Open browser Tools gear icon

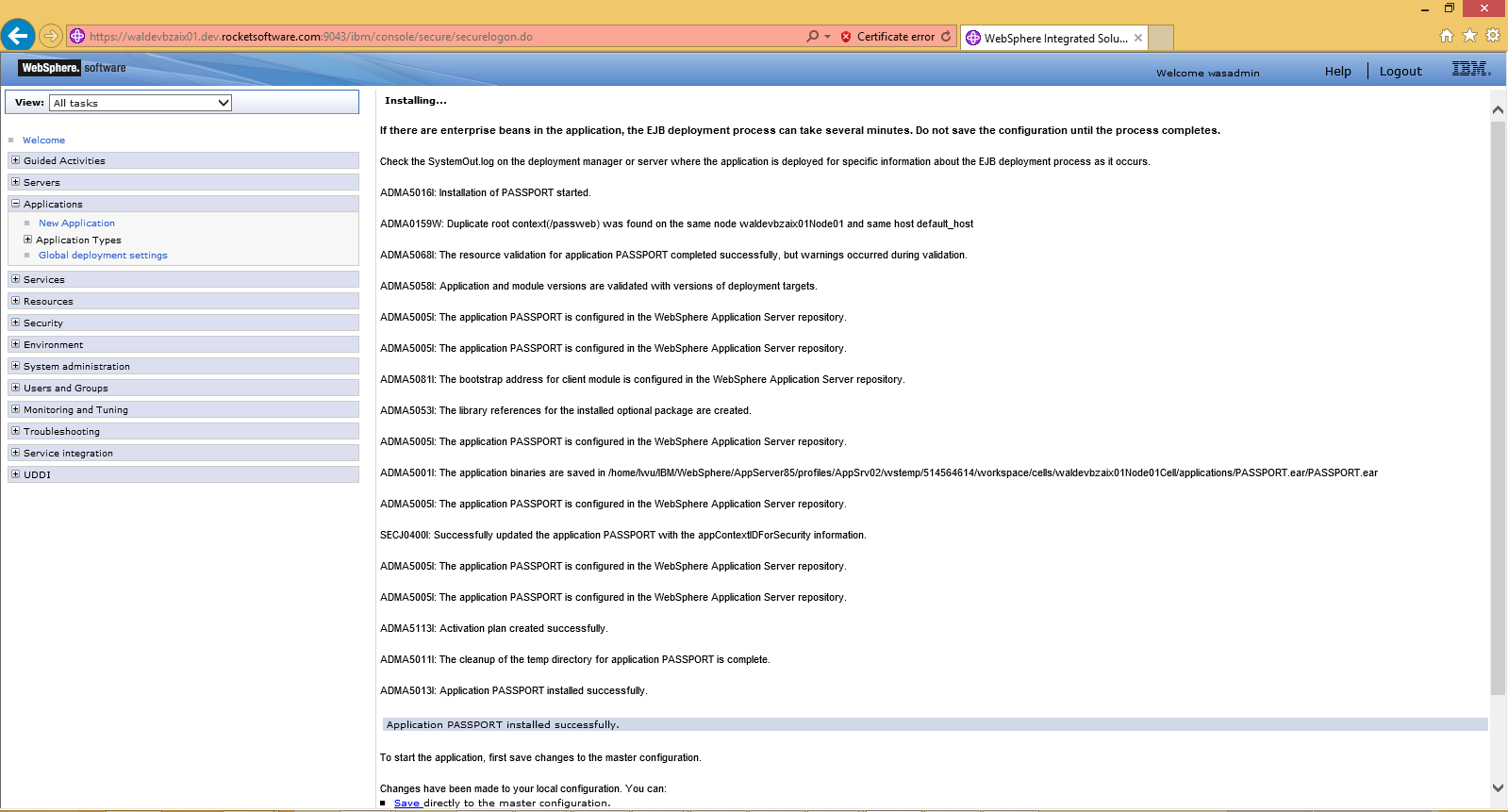click(x=1492, y=36)
